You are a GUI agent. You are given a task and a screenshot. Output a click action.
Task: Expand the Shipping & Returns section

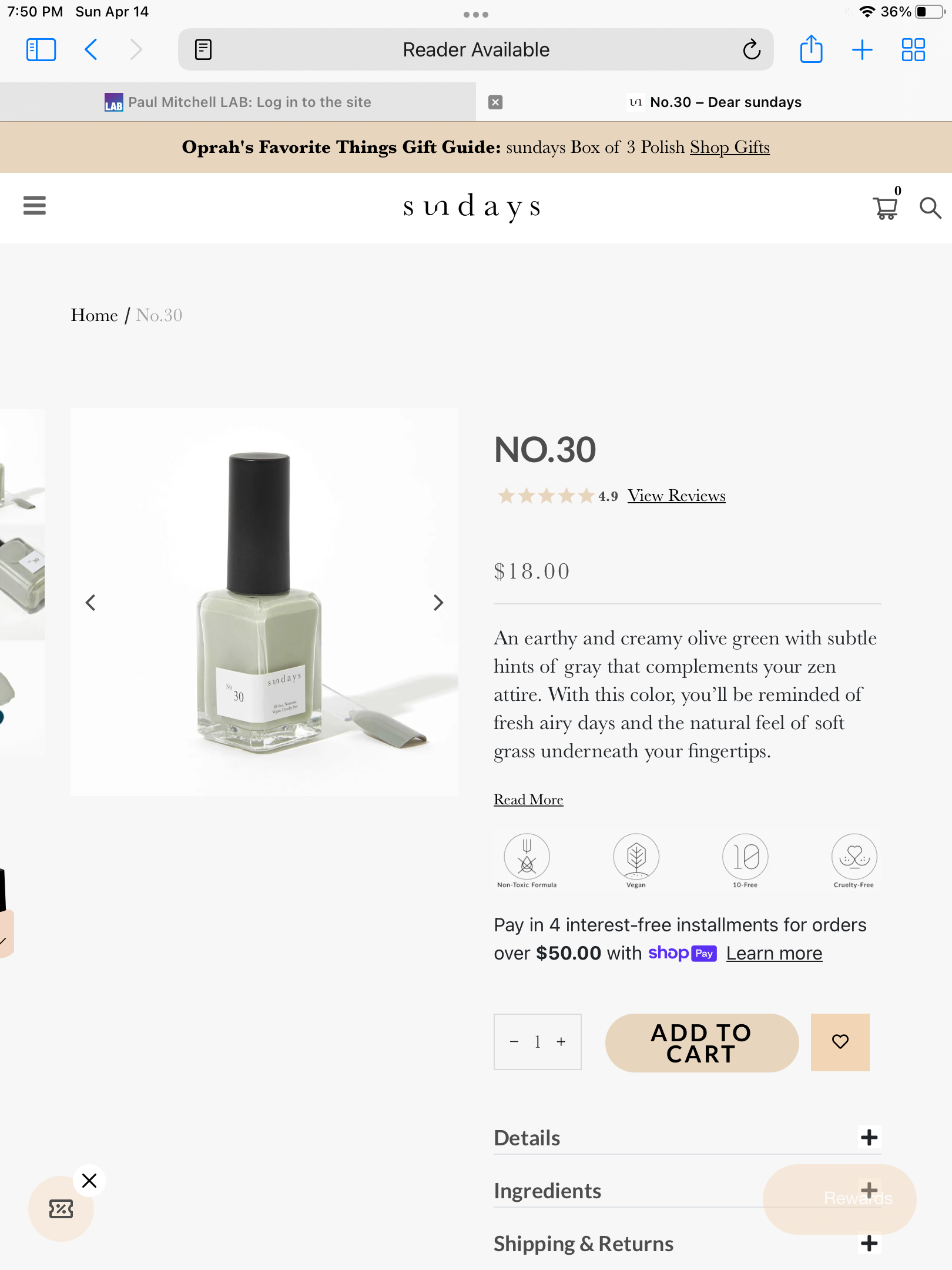tap(869, 1244)
